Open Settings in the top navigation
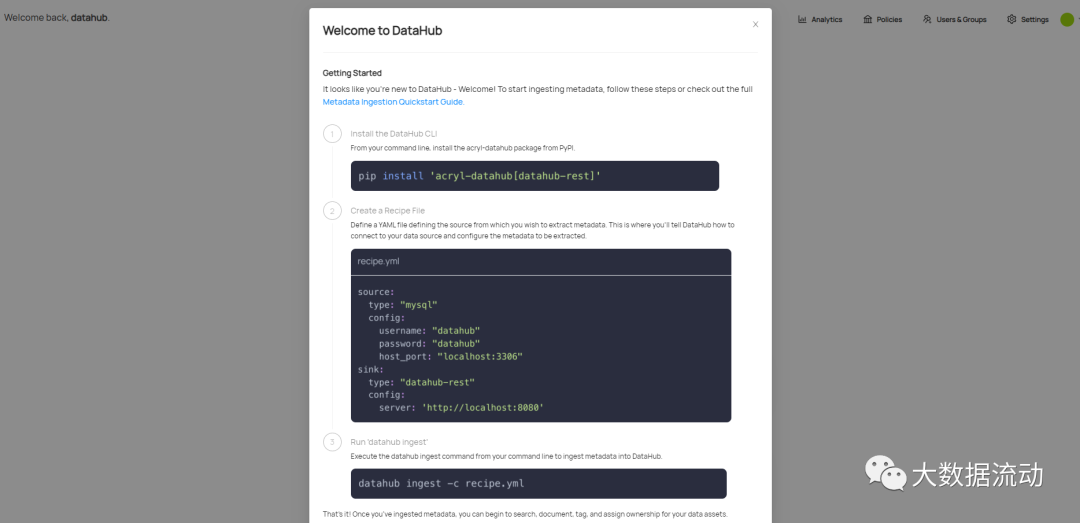The width and height of the screenshot is (1080, 523). [x=1028, y=19]
